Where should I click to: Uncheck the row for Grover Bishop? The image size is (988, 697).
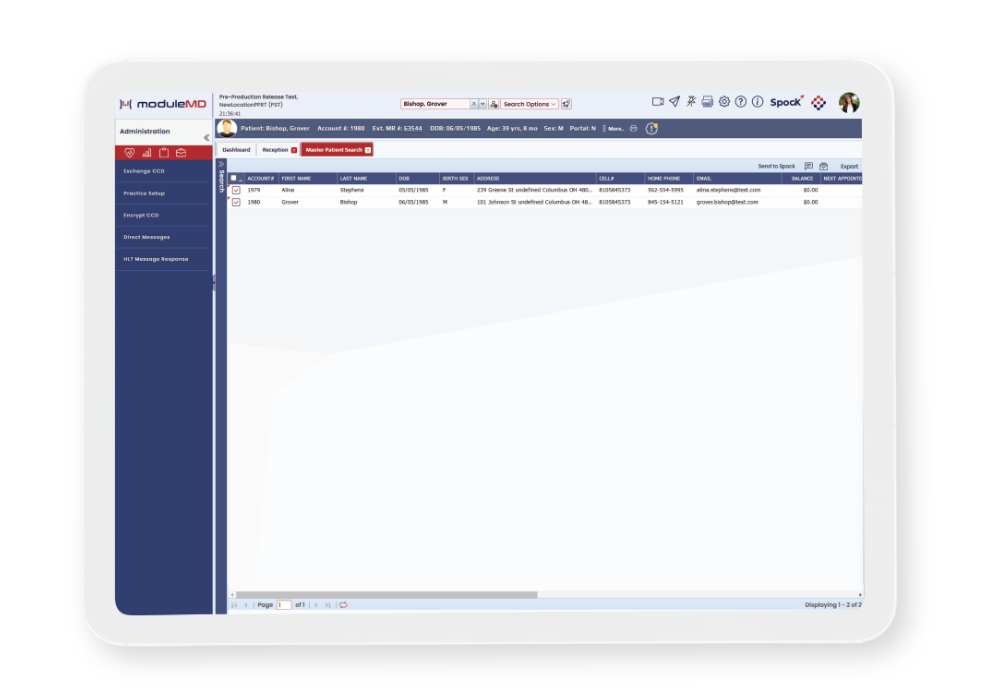coord(234,201)
